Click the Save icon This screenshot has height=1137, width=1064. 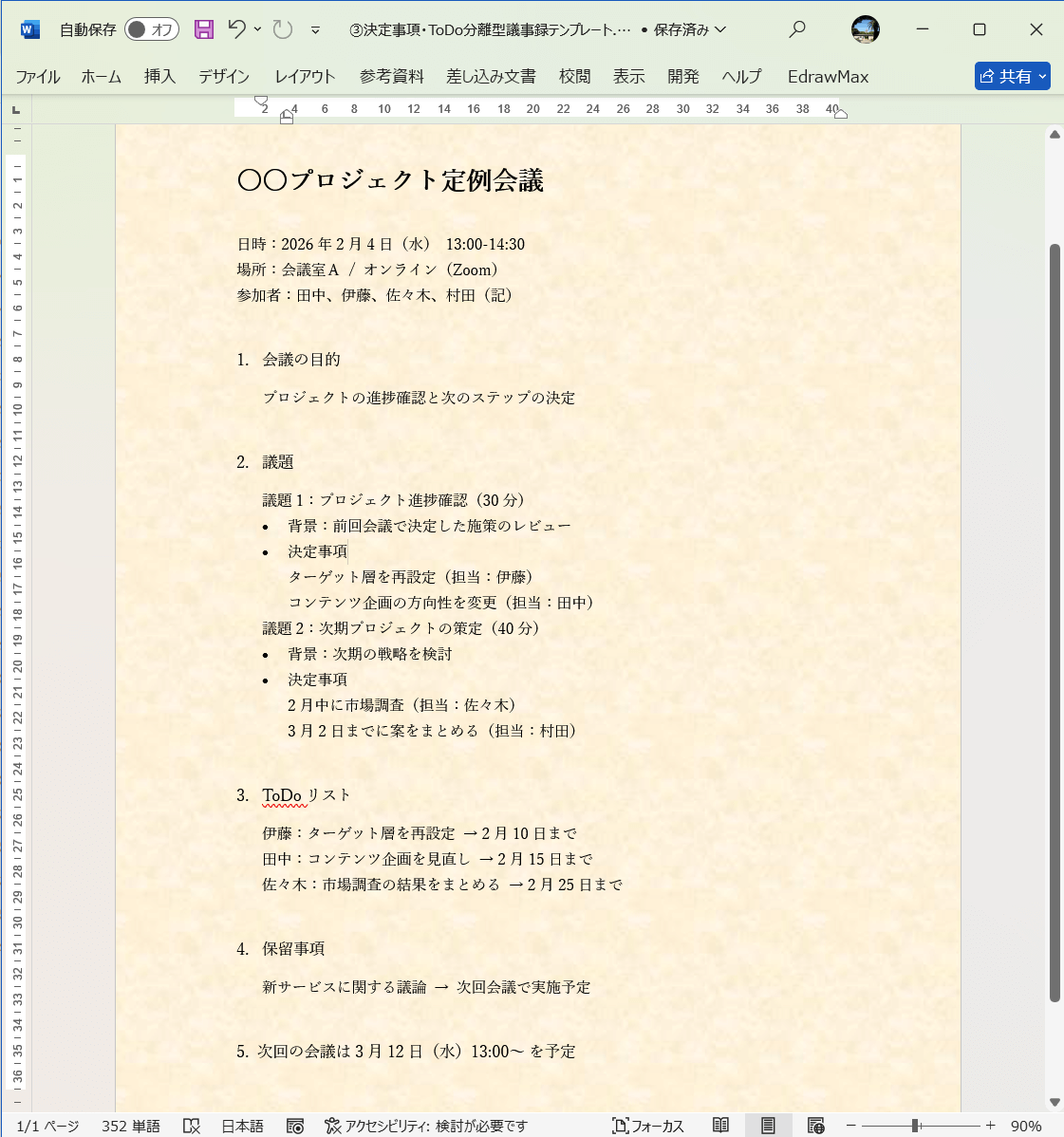tap(203, 29)
